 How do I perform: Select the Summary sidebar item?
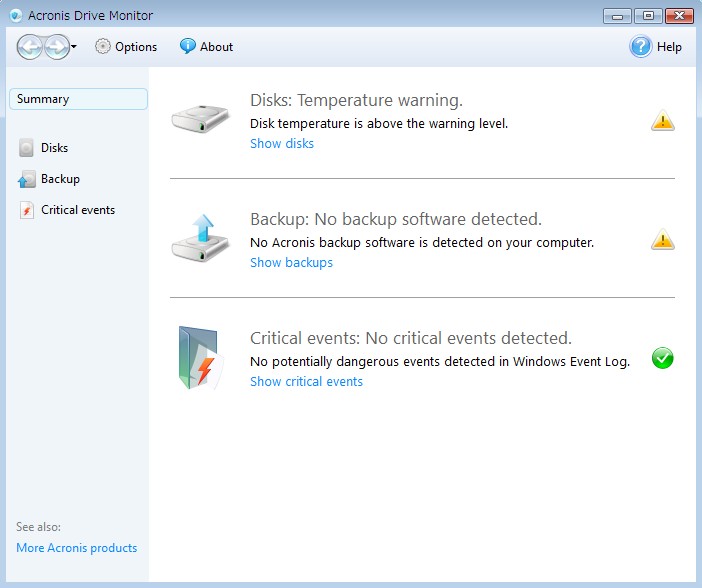pyautogui.click(x=78, y=99)
